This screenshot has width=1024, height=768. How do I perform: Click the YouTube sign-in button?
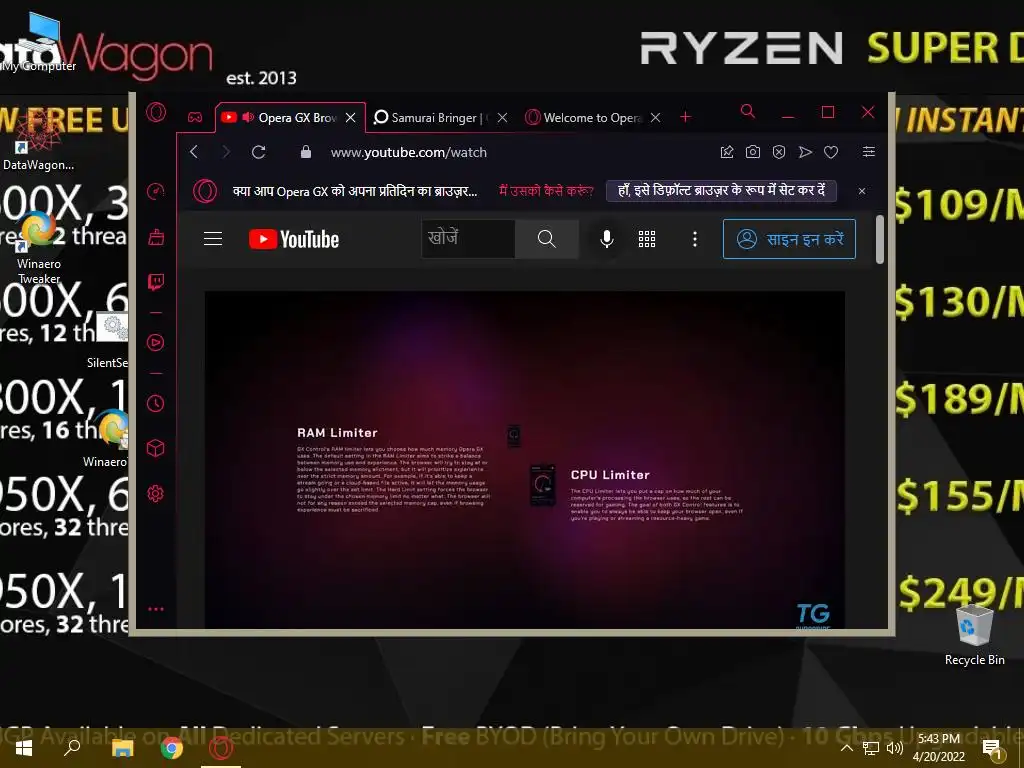point(789,239)
